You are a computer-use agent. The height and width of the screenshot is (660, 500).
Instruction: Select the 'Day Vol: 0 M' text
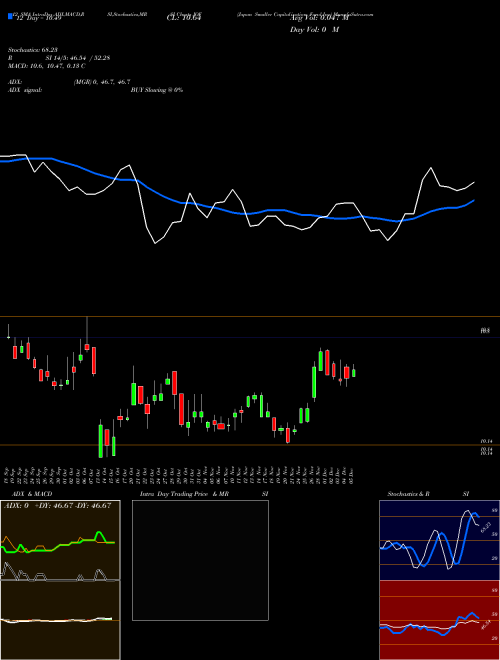pos(315,29)
